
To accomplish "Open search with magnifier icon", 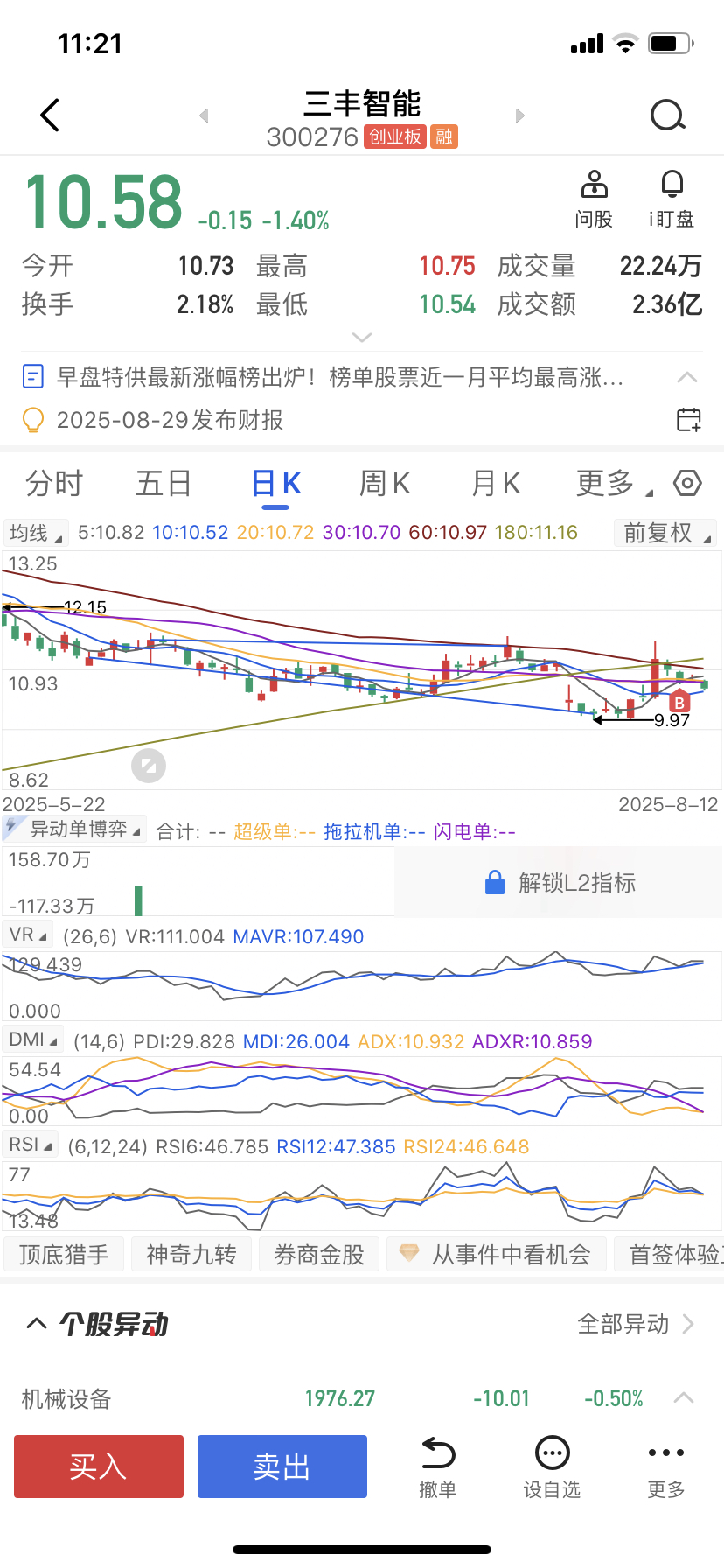I will (x=668, y=115).
